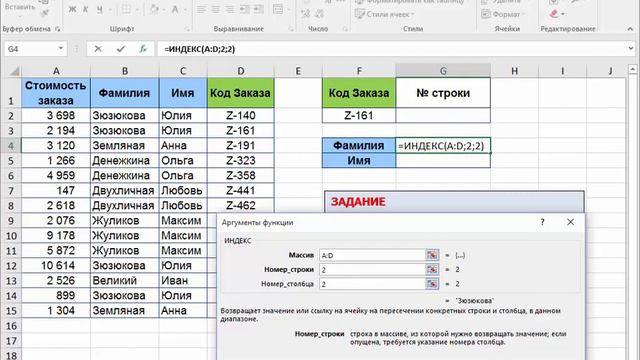Click the help question mark in the dialog

(542, 222)
